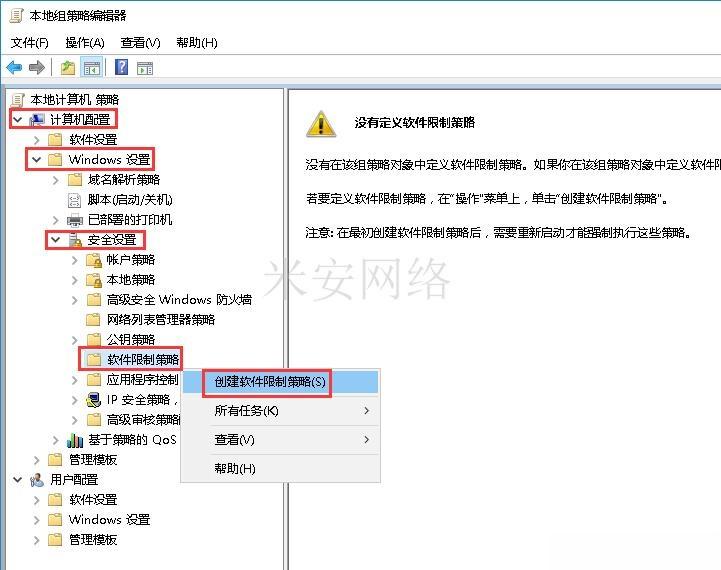Click the 基于策略的 QoS chart icon
Viewport: 721px width, 570px height.
[74, 440]
